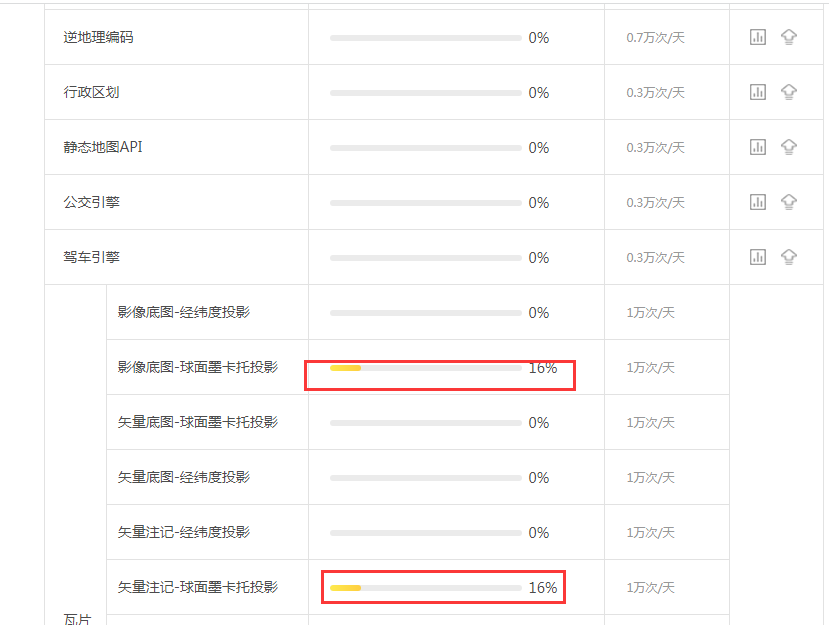This screenshot has height=625, width=829.
Task: Select the 静态地图API service name
Action: [x=103, y=147]
